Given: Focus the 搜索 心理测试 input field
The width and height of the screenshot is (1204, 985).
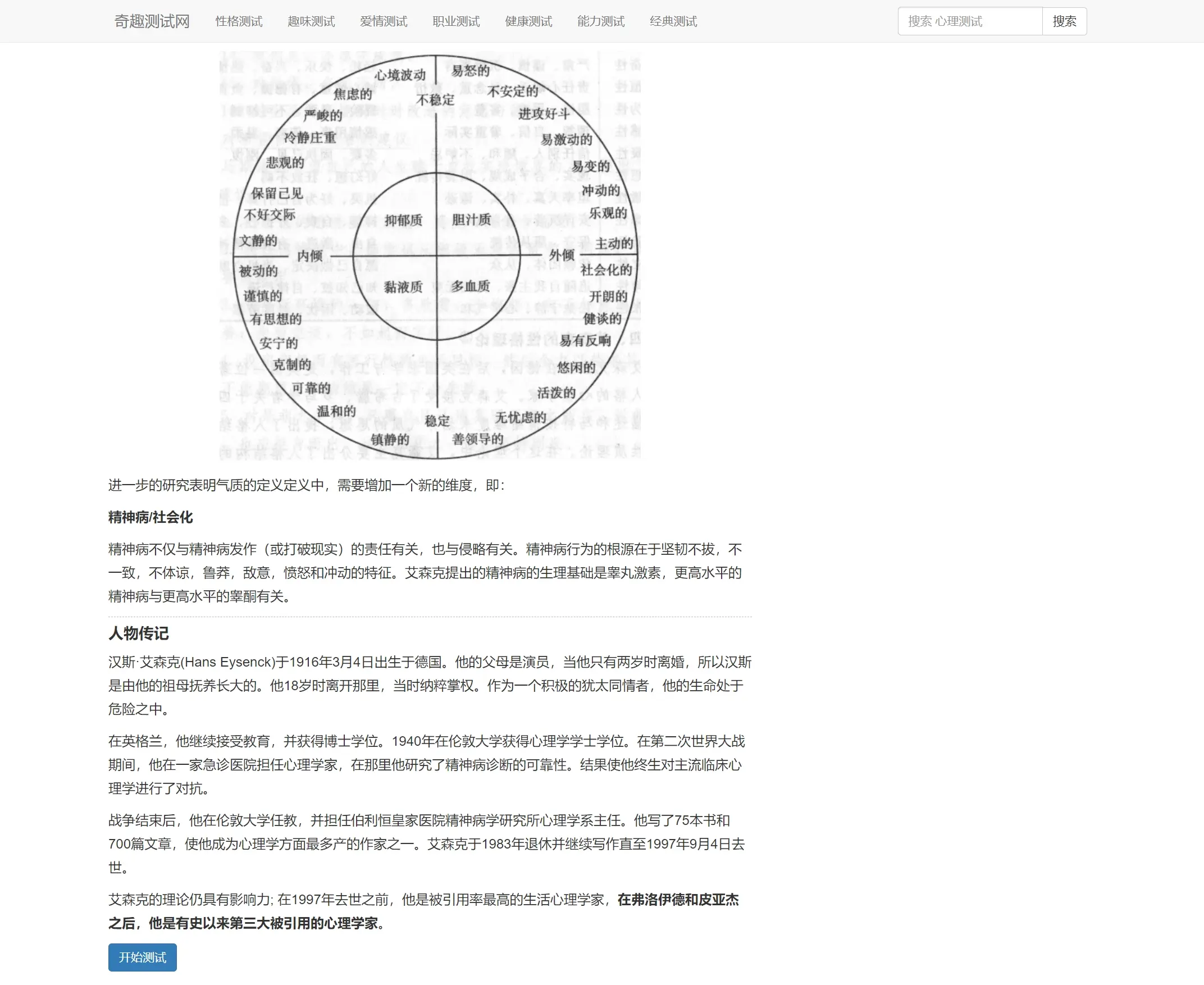Looking at the screenshot, I should tap(969, 21).
